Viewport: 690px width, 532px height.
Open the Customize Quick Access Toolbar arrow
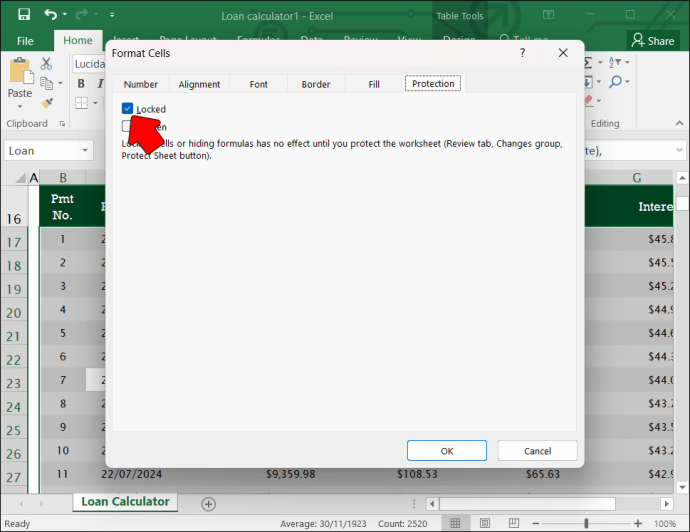(x=112, y=15)
